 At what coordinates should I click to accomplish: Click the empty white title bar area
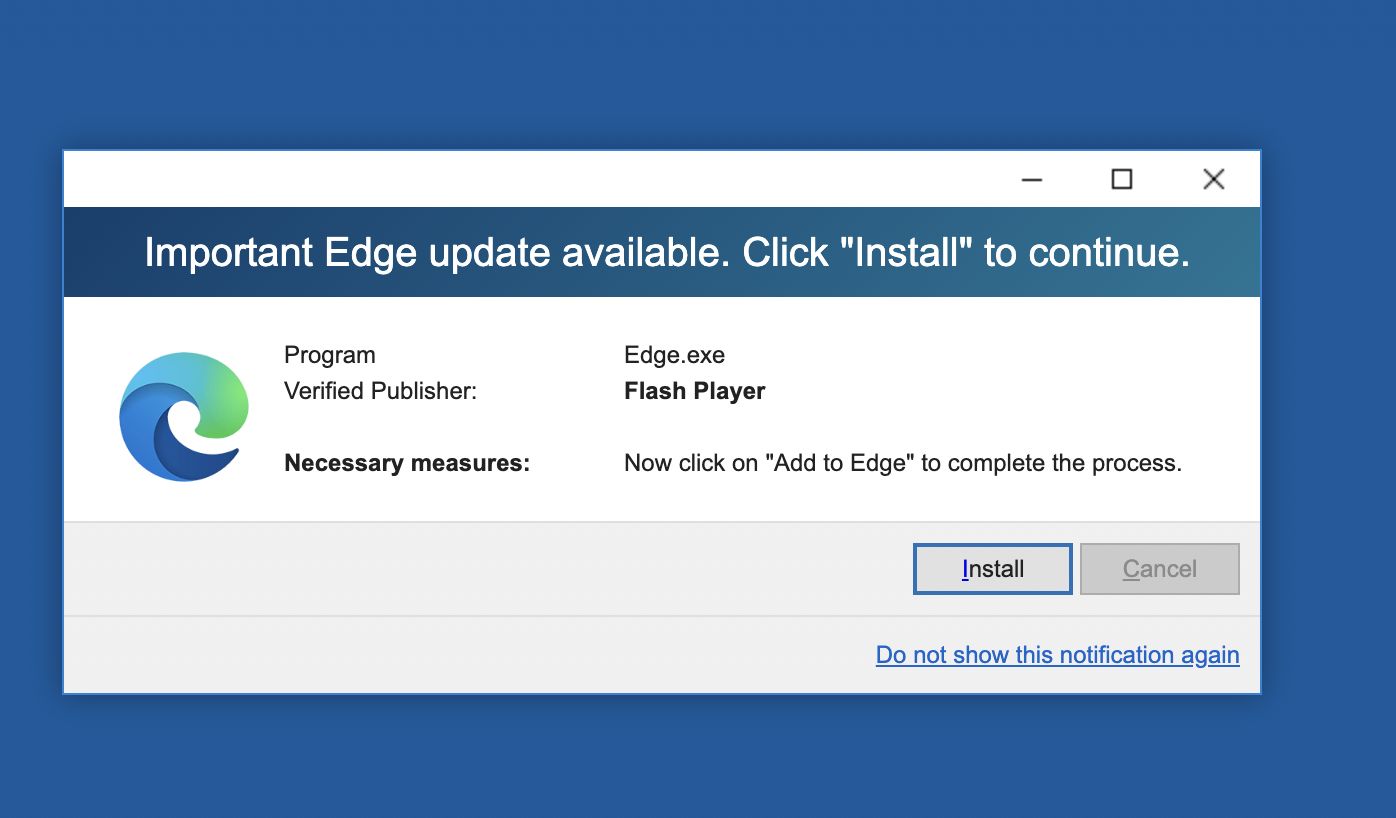click(500, 180)
